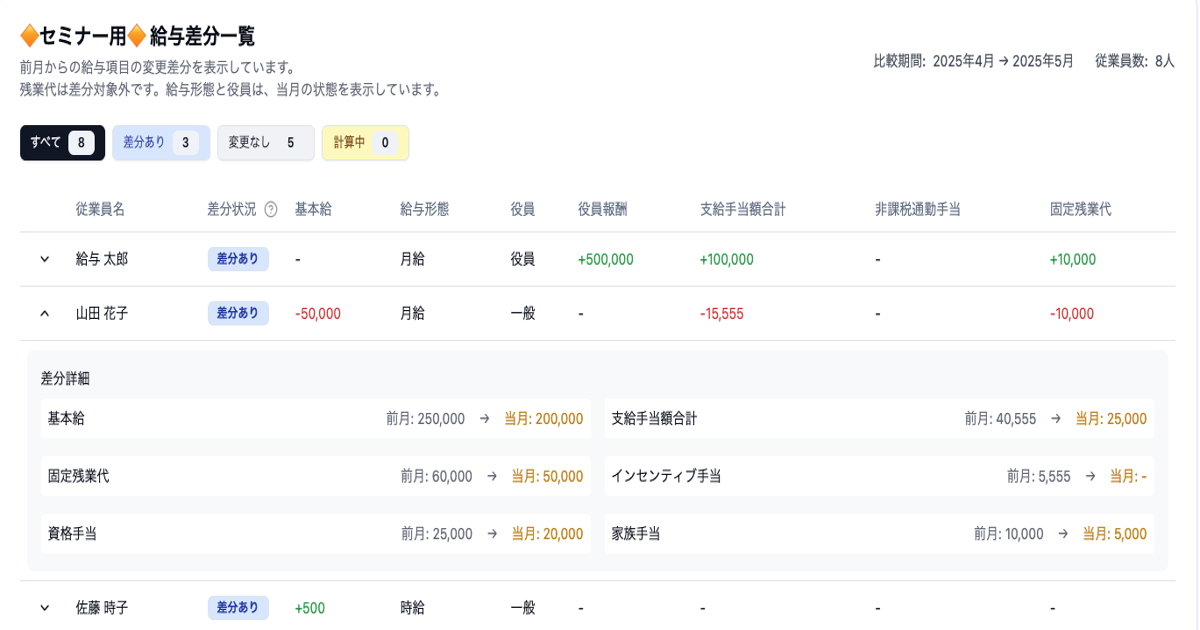Click the 役員報酬 column header
This screenshot has height=630, width=1200.
[x=602, y=209]
